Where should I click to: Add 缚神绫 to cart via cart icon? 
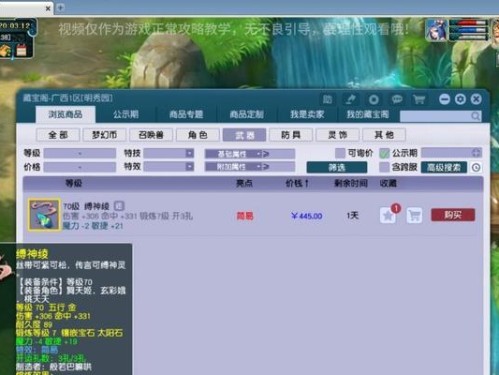(x=414, y=216)
